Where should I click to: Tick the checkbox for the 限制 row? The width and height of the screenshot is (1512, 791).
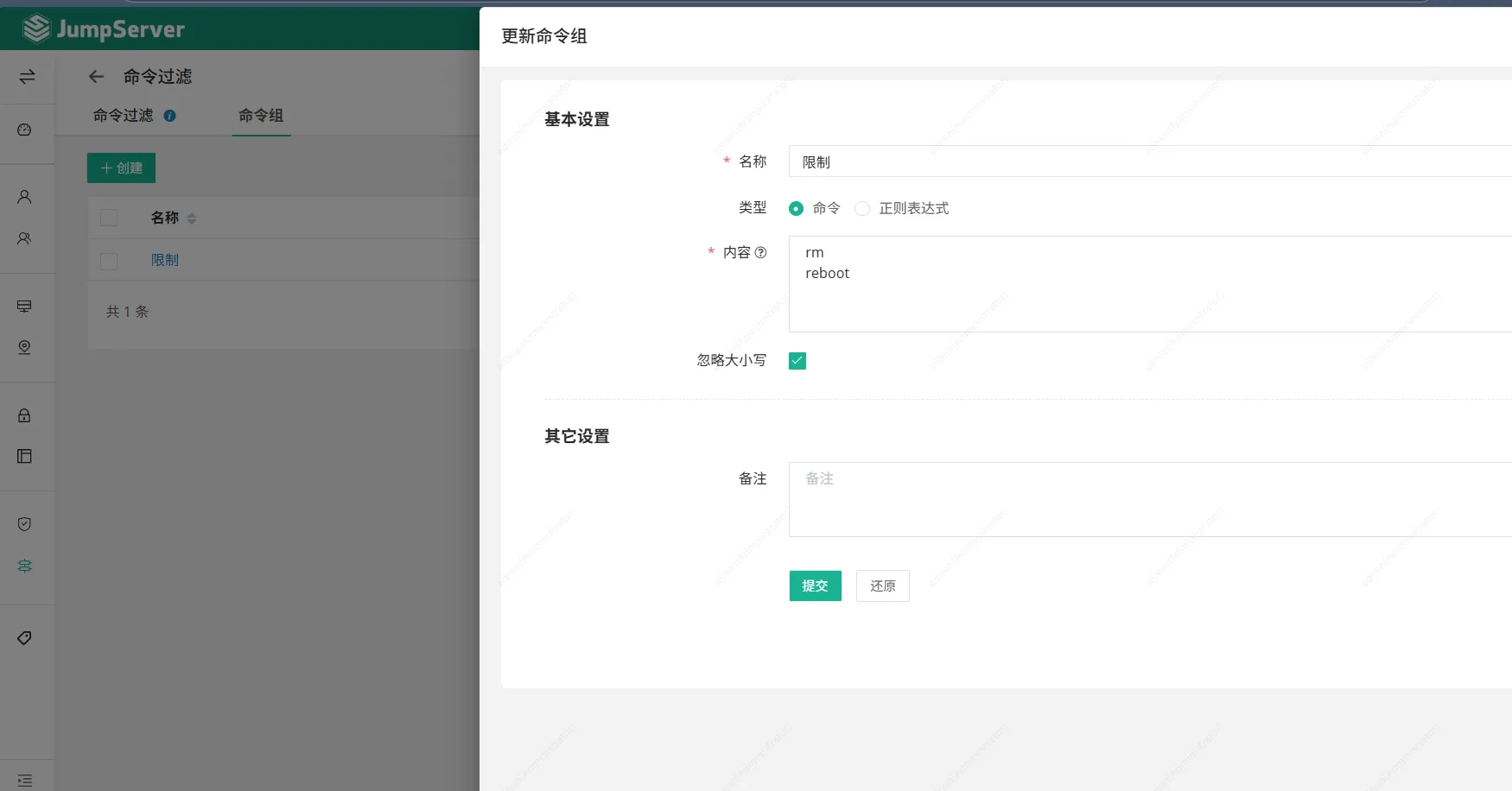point(109,261)
